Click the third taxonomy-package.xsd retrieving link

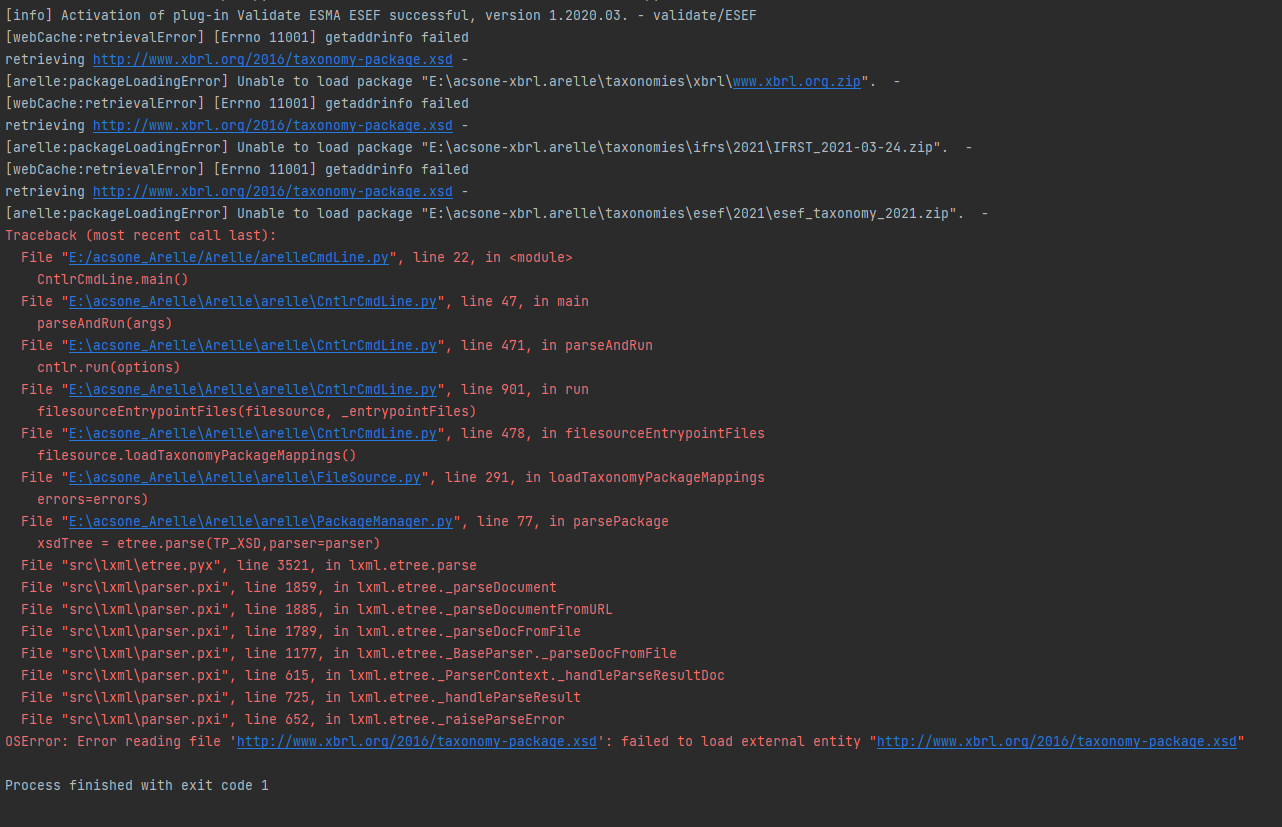coord(272,191)
